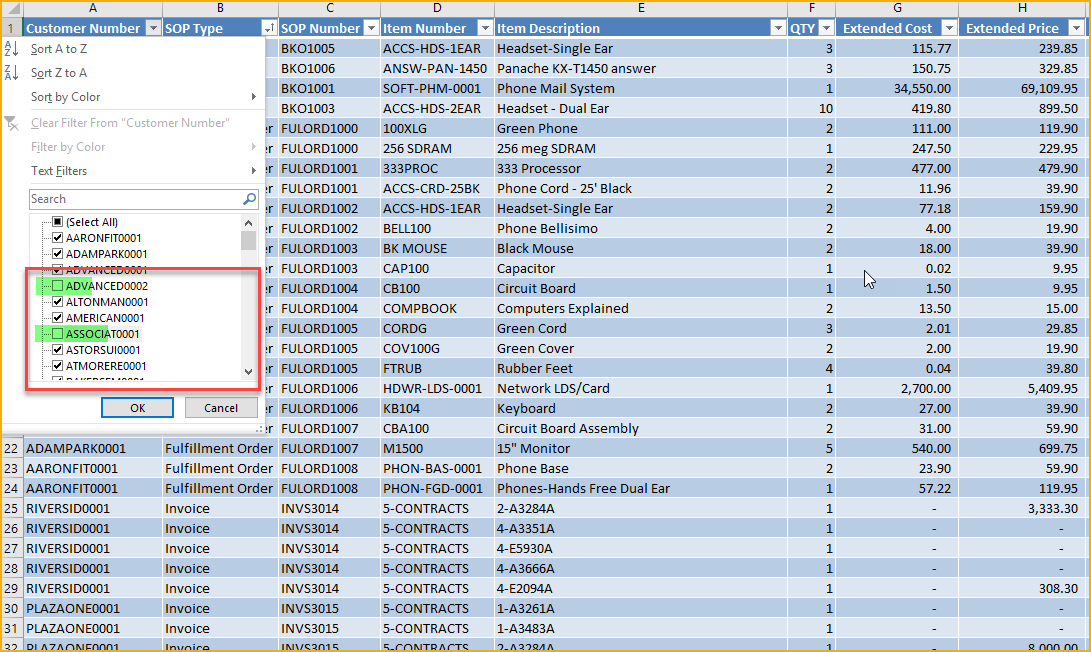This screenshot has width=1091, height=652.
Task: Select the column E header
Action: click(x=641, y=8)
